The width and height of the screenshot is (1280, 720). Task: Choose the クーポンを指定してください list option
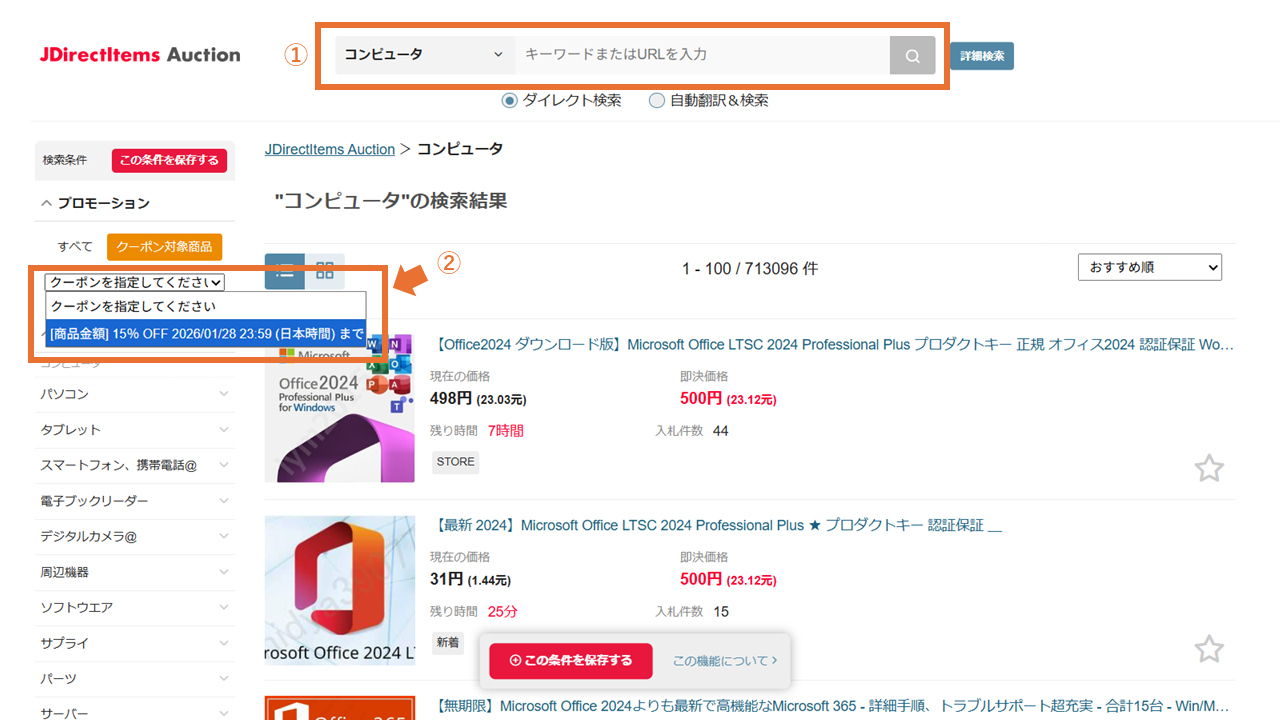click(x=206, y=306)
